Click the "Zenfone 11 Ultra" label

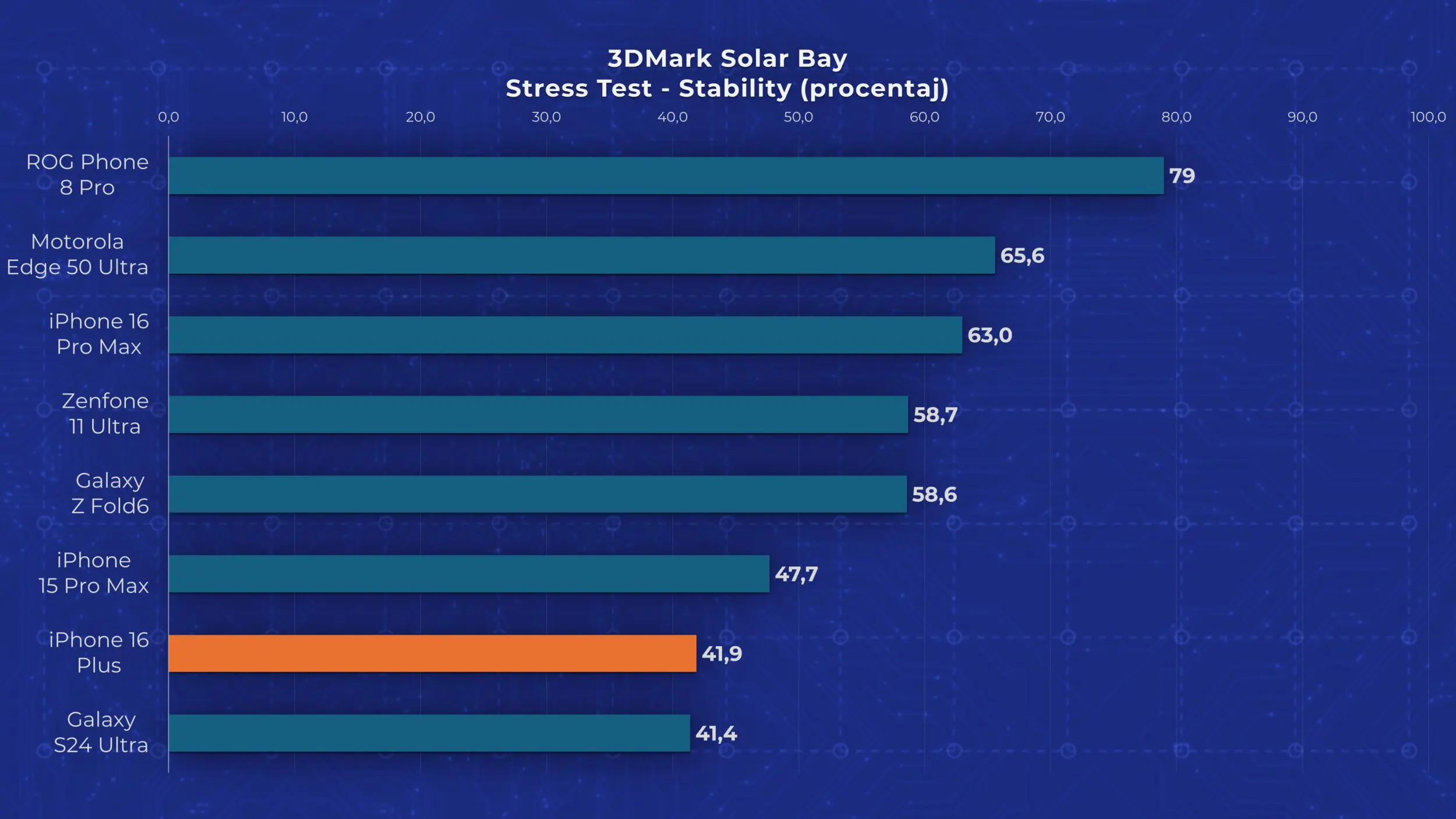pos(105,414)
